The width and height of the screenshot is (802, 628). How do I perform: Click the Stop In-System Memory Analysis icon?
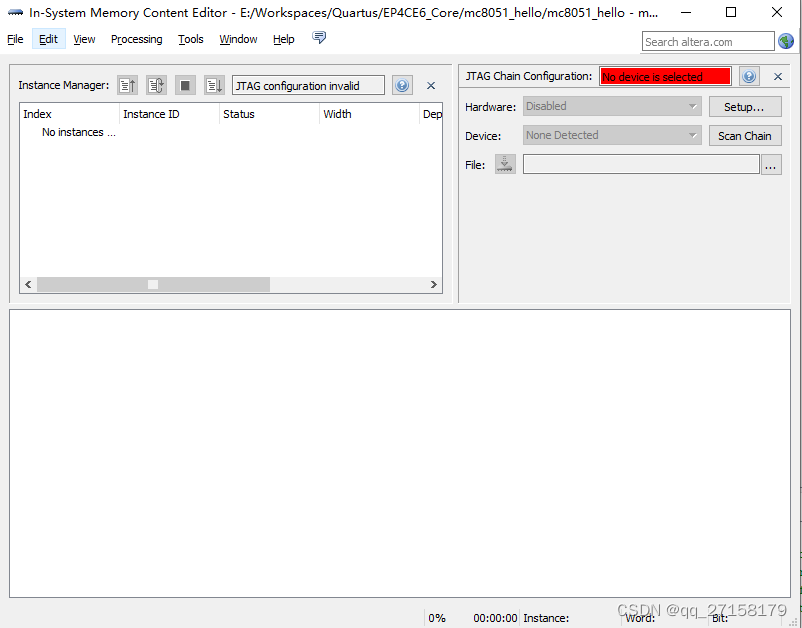185,85
